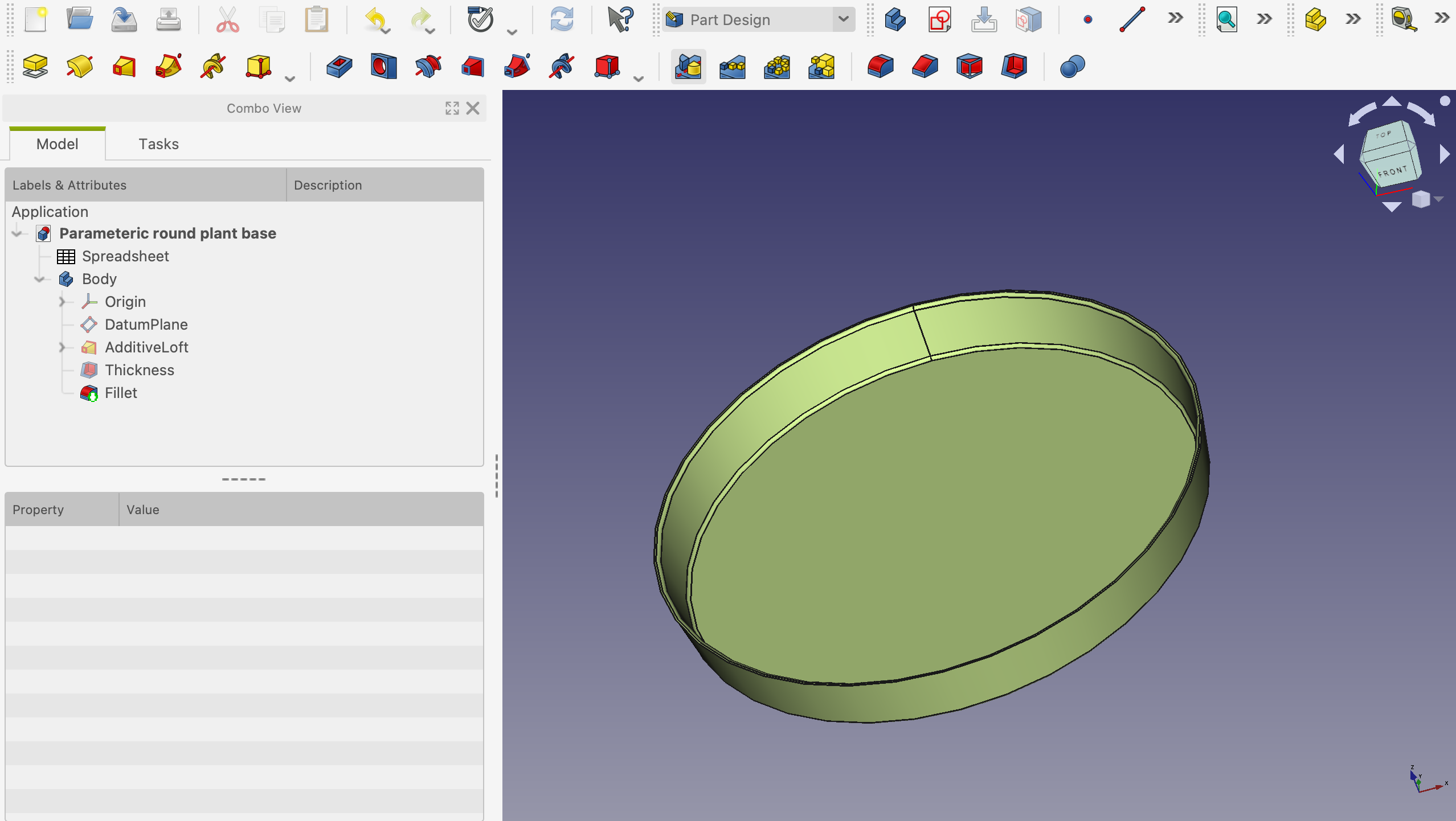Click the Create sketch icon

[939, 20]
